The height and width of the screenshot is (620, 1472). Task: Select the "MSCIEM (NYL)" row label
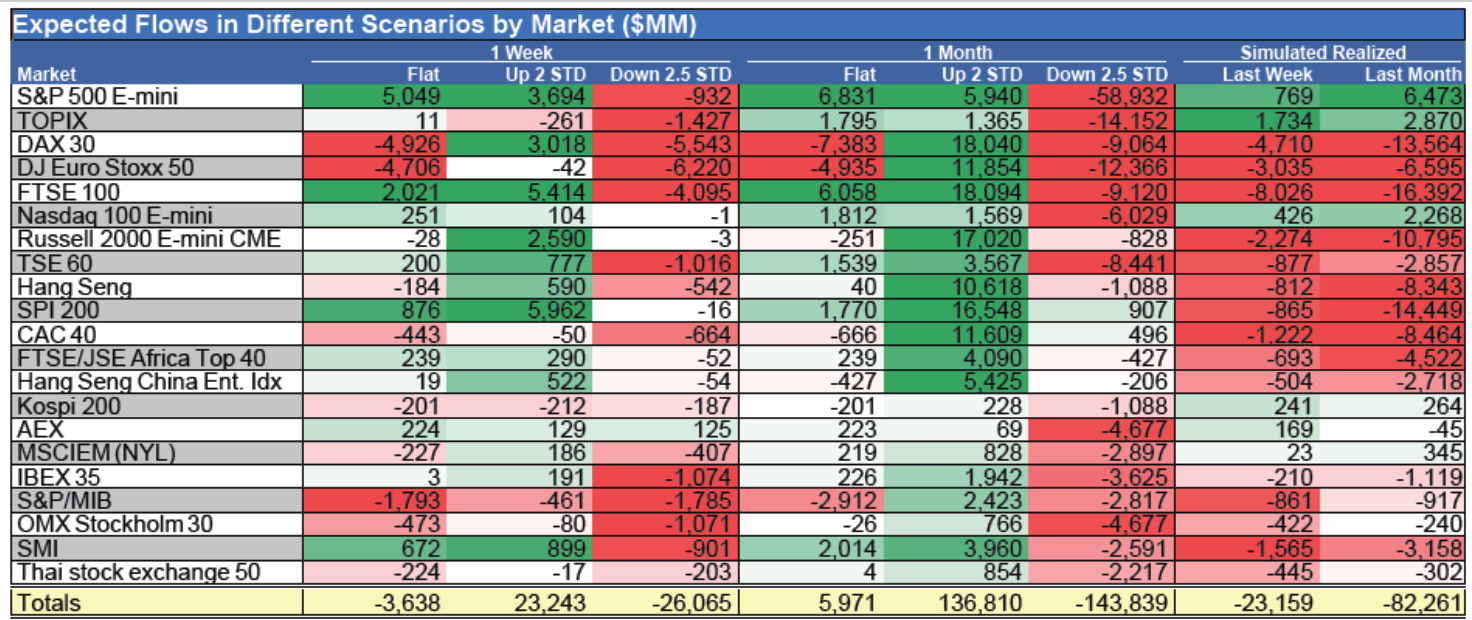click(x=96, y=453)
